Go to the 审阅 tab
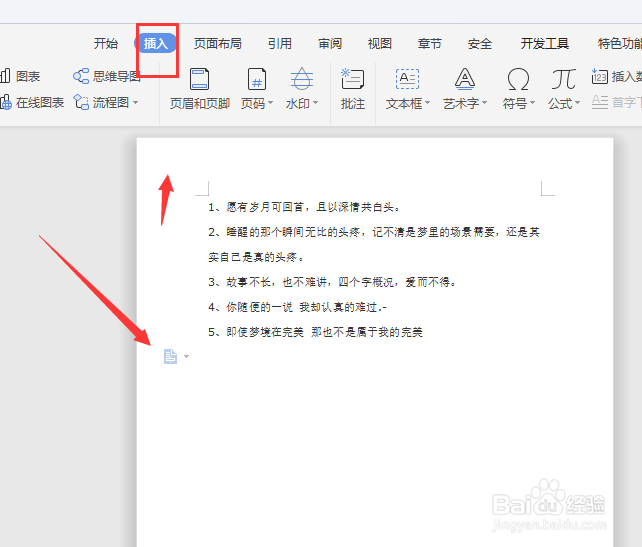The height and width of the screenshot is (547, 642). tap(330, 43)
